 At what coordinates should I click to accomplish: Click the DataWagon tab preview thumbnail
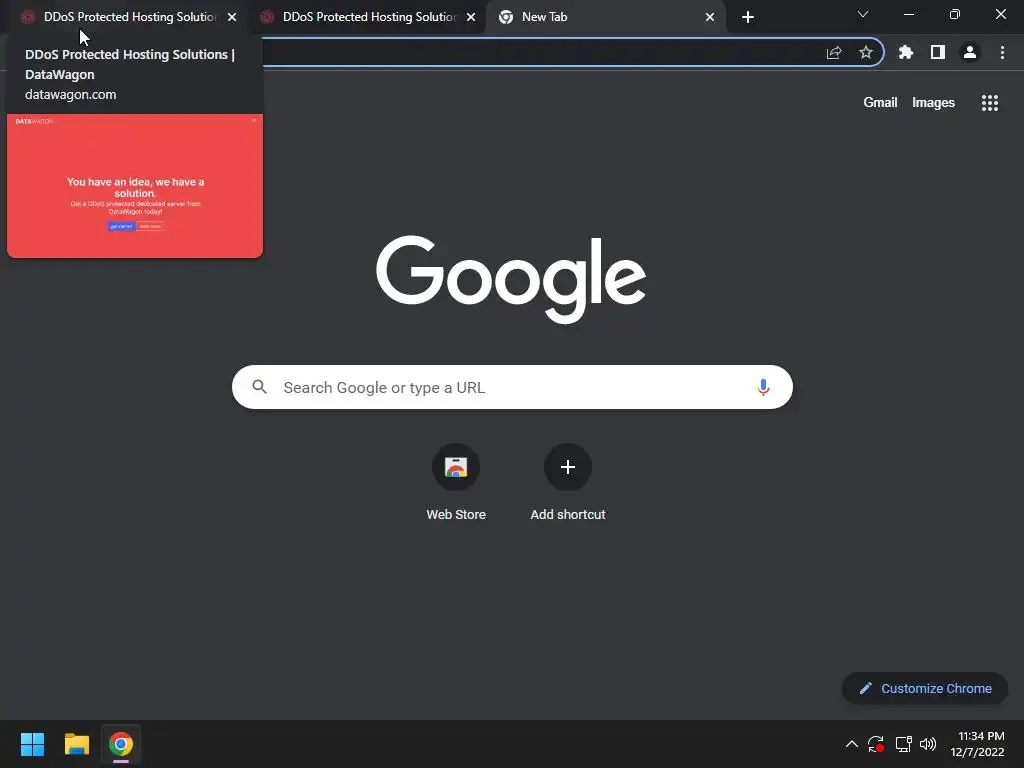point(135,186)
